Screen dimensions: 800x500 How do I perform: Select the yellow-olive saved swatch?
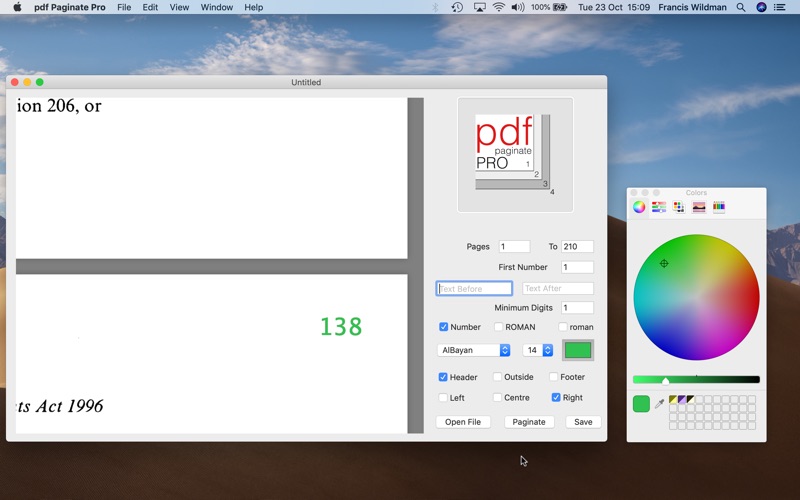pyautogui.click(x=673, y=399)
